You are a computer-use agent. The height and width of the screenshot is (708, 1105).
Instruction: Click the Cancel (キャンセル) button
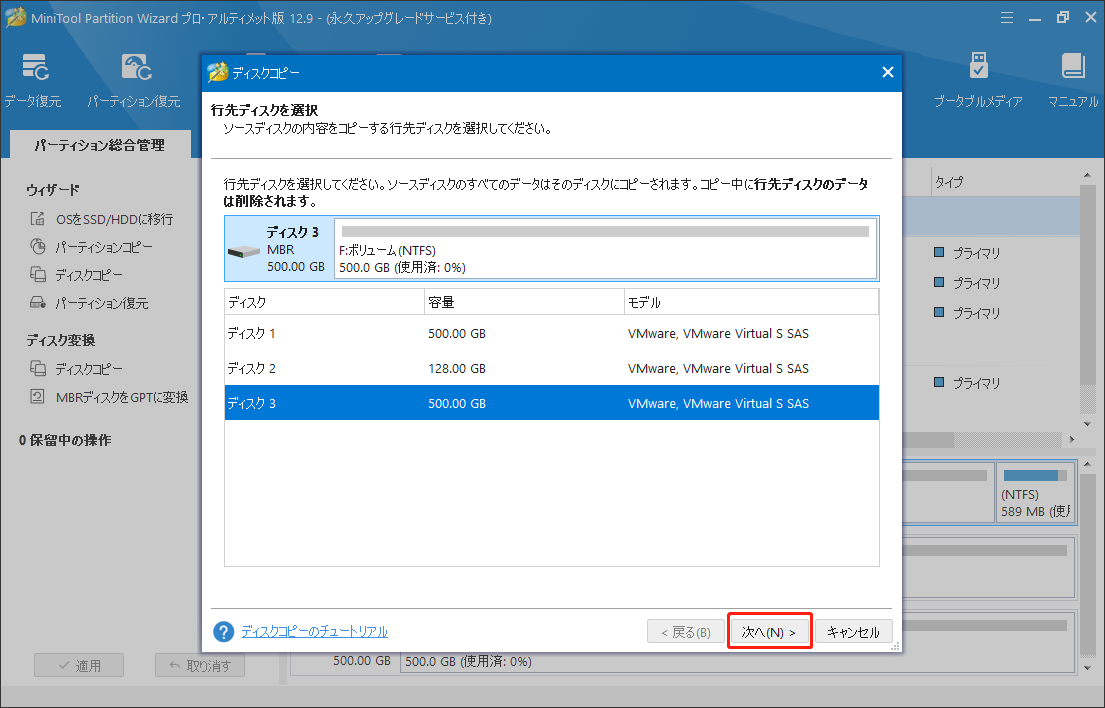pos(853,632)
